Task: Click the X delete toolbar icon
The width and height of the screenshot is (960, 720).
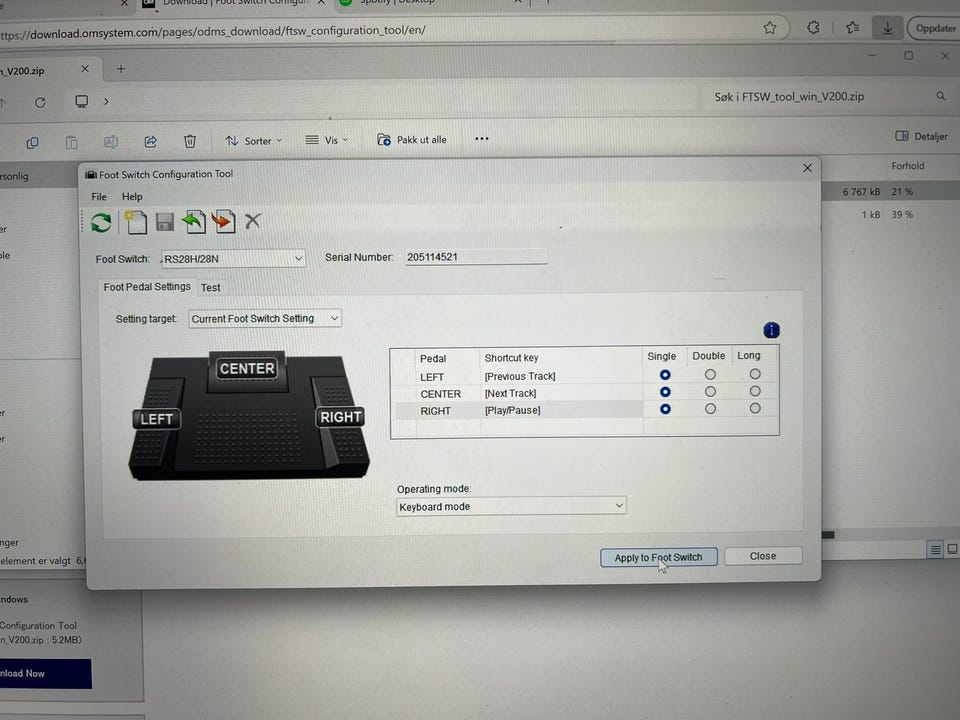Action: click(x=253, y=221)
